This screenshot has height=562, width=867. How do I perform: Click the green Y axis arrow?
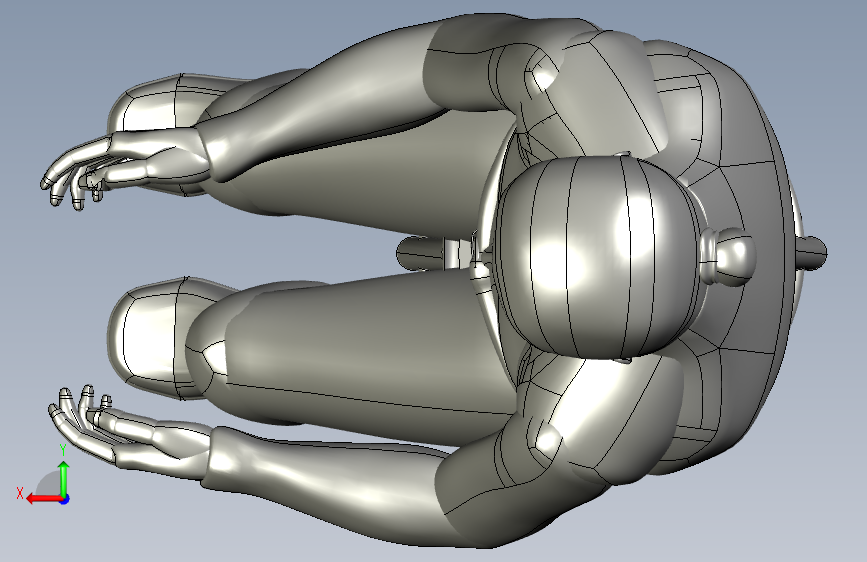pos(64,478)
